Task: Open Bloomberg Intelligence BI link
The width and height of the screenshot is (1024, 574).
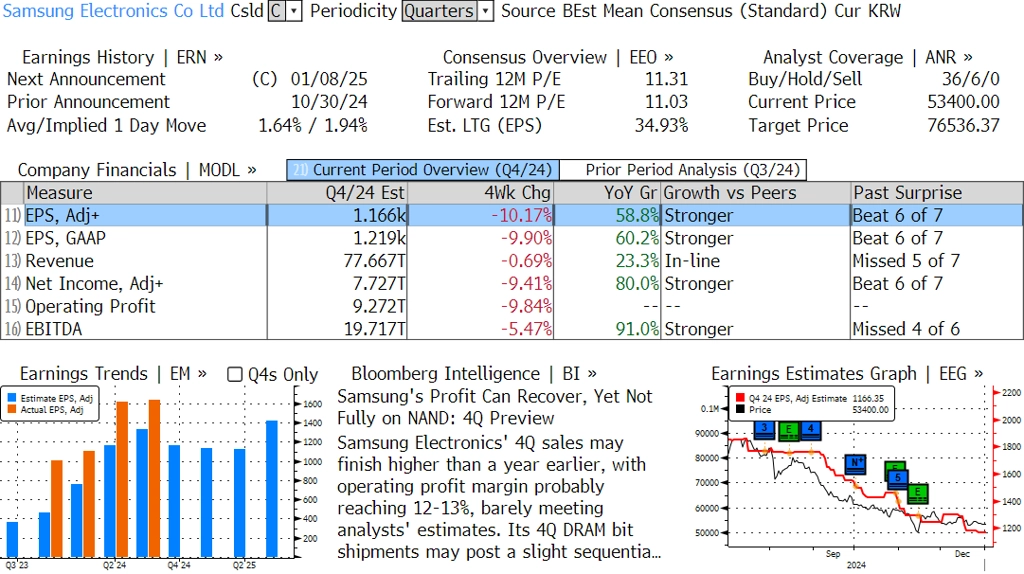Action: (x=473, y=374)
